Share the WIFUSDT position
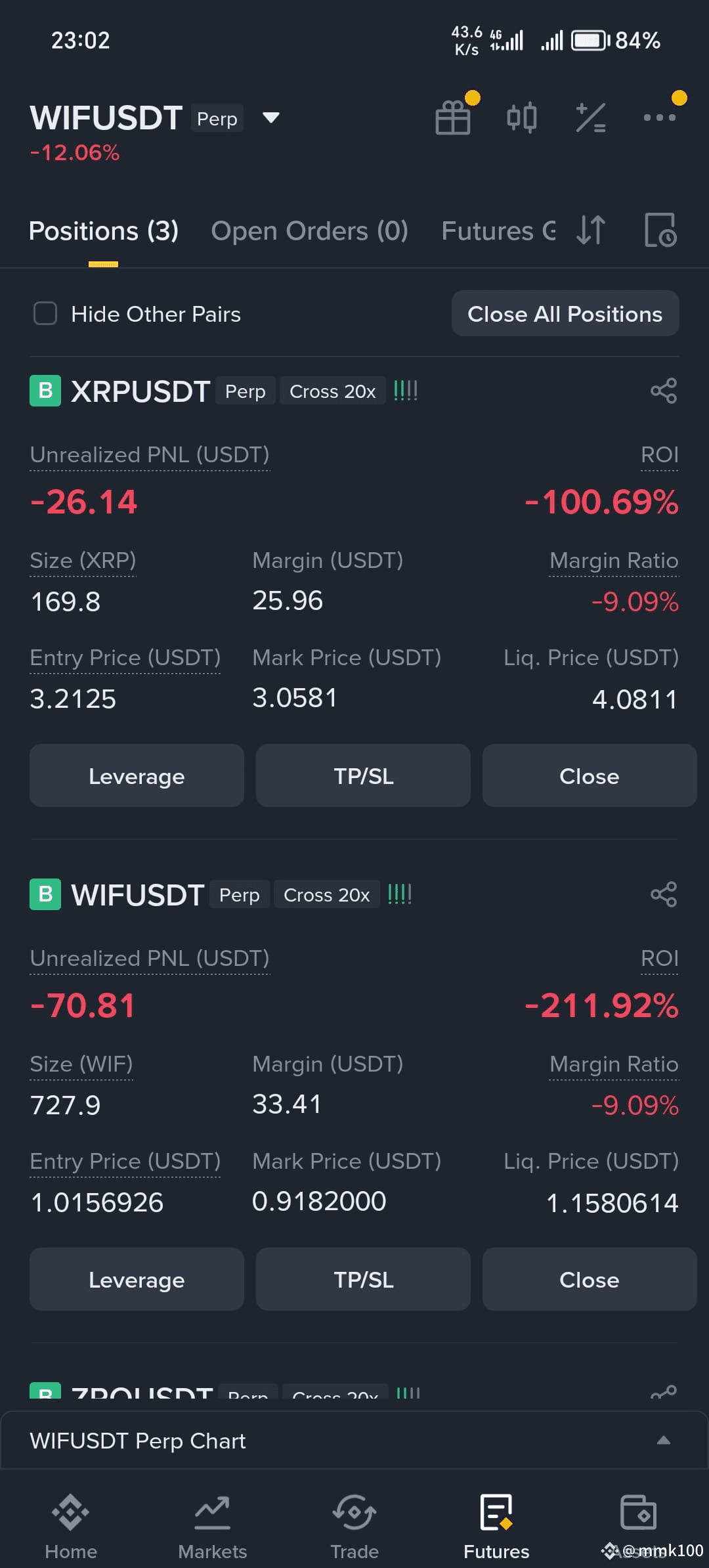This screenshot has width=709, height=1568. pyautogui.click(x=664, y=894)
